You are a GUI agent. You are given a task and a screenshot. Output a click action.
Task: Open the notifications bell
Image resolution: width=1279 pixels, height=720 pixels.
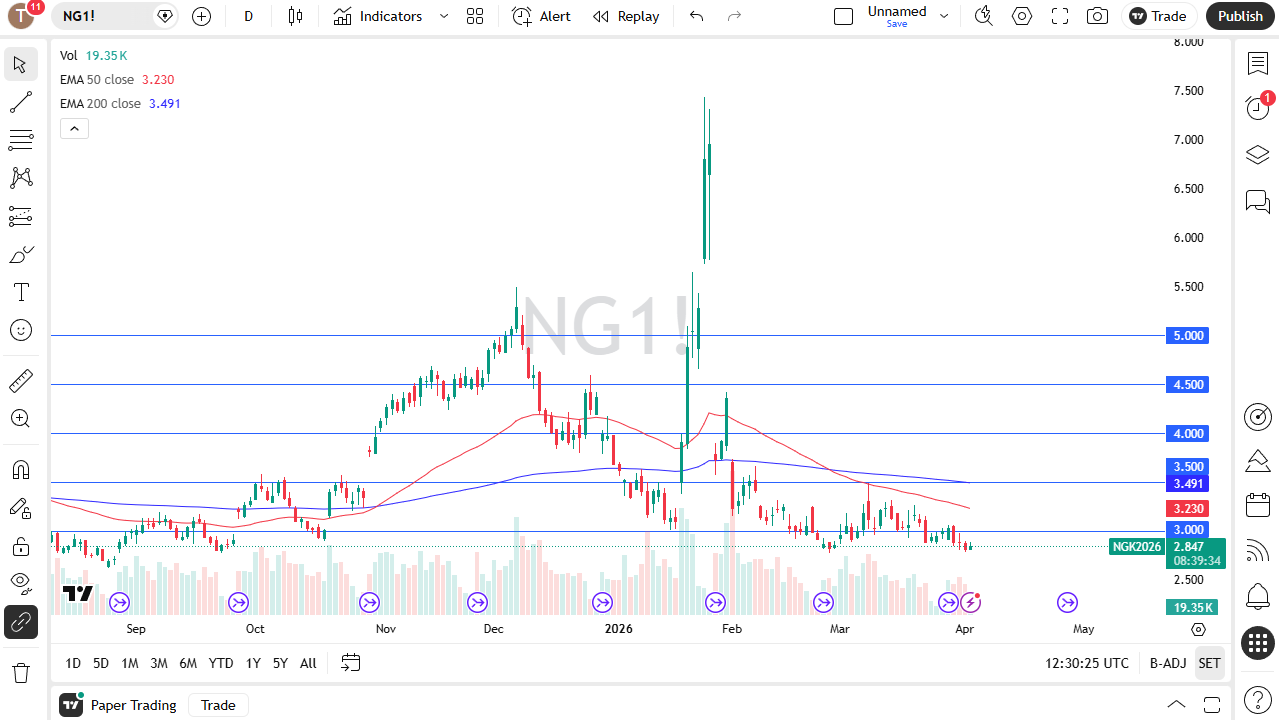pyautogui.click(x=1258, y=597)
